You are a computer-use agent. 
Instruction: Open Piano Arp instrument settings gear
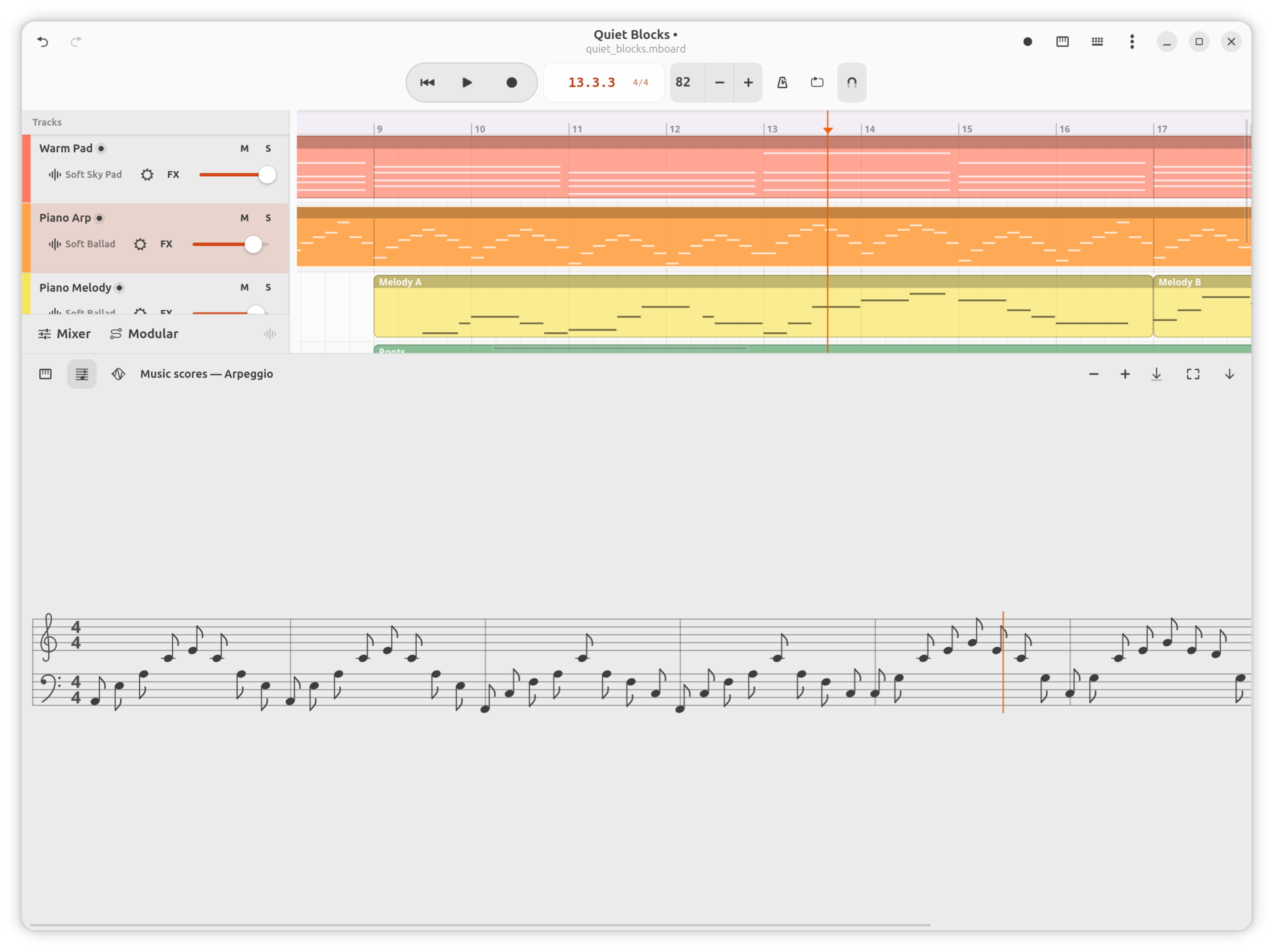click(x=141, y=244)
